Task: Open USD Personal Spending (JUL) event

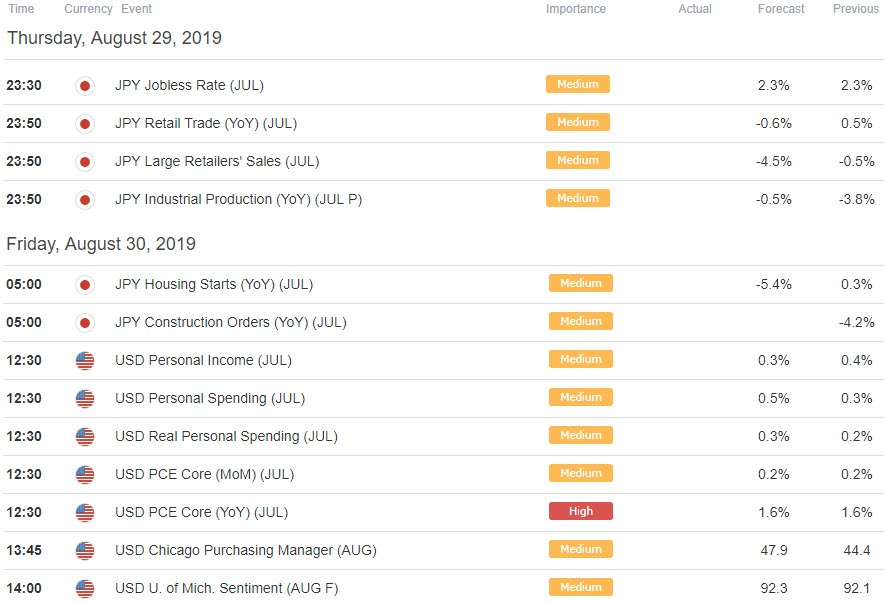Action: point(210,399)
